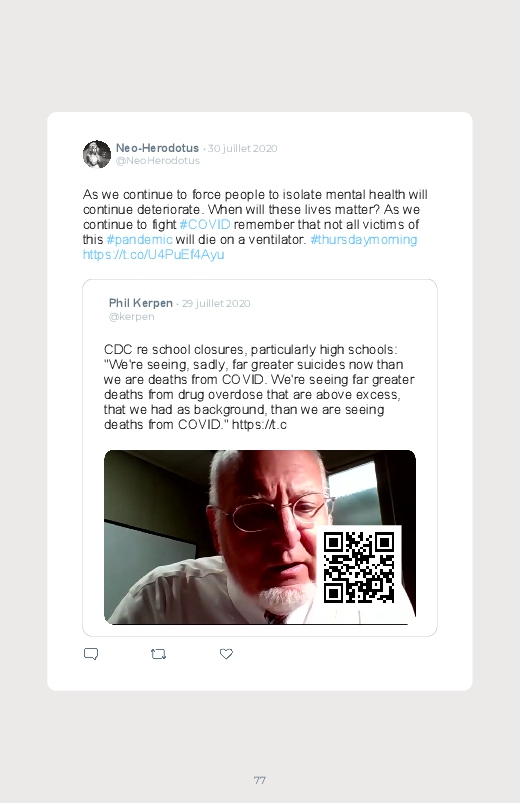Open the #thursdaymorning hashtag
The height and width of the screenshot is (803, 520).
coord(364,240)
